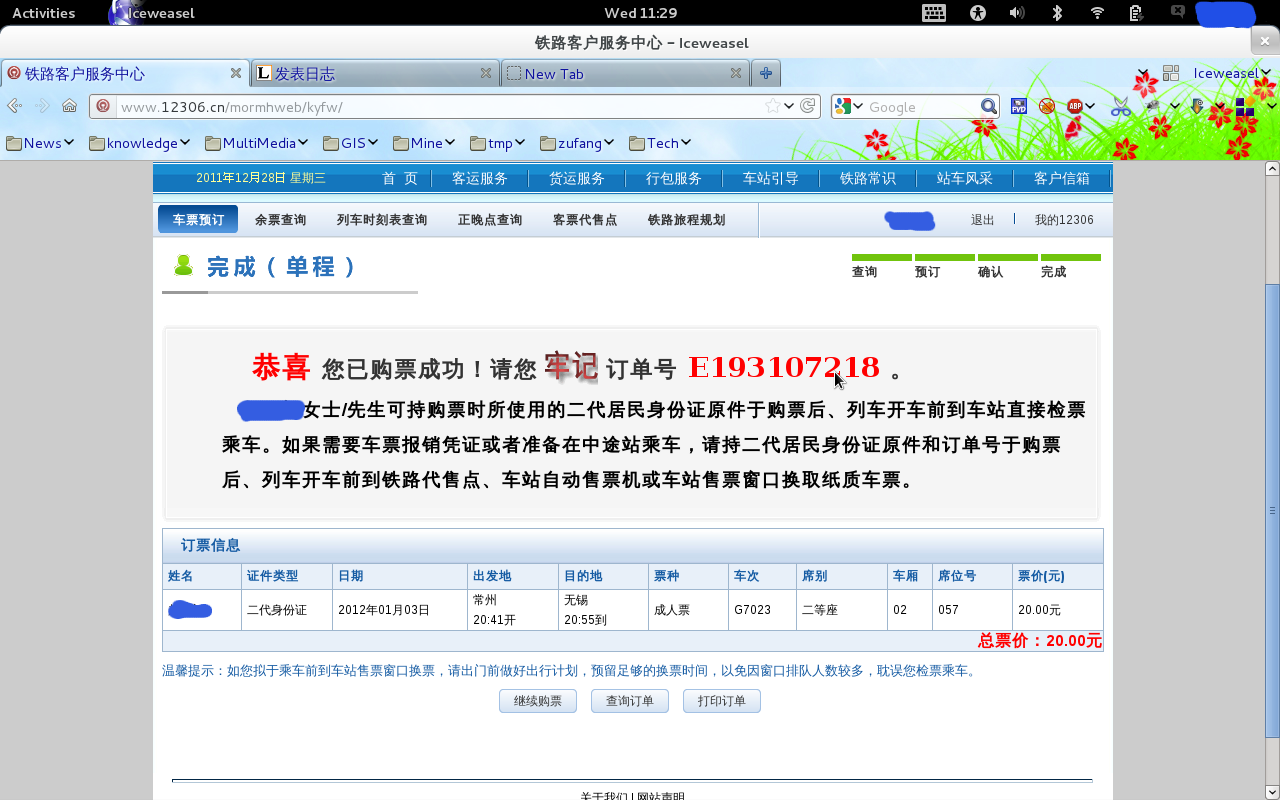This screenshot has height=800, width=1280.
Task: Open on-screen keyboard icon in top bar
Action: 934,13
